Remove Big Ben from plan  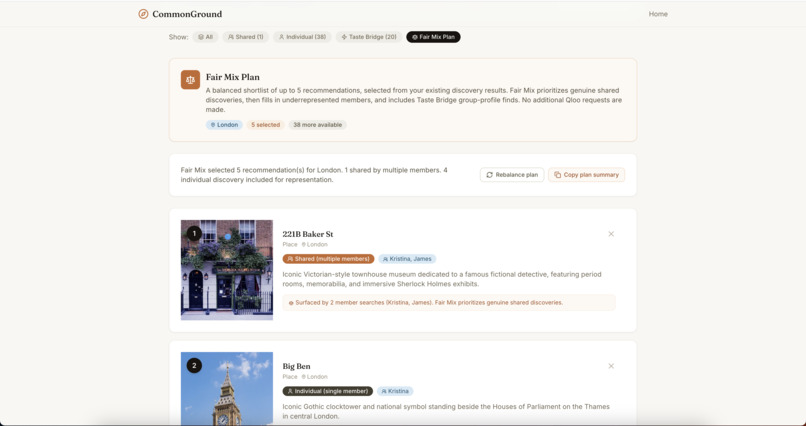[611, 366]
